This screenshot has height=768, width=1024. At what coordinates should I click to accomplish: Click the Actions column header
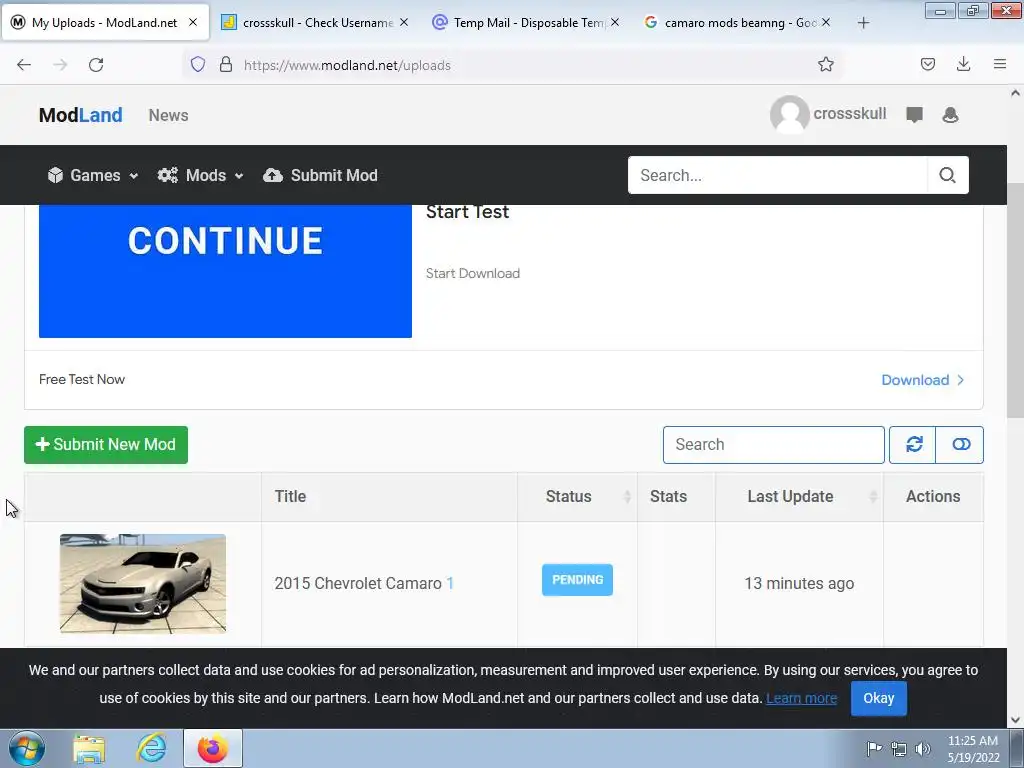pyautogui.click(x=933, y=496)
